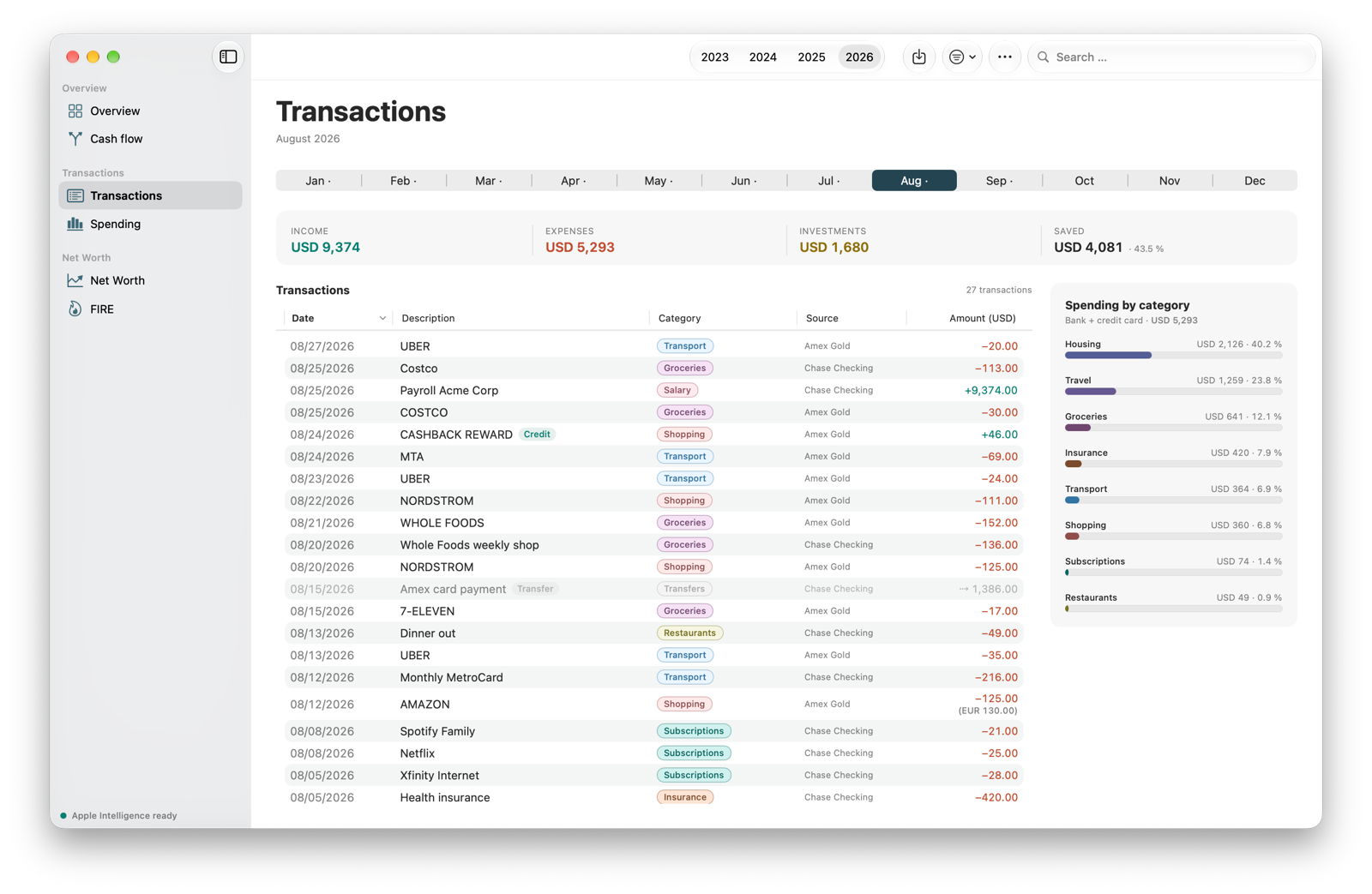
Task: Sort by Date column chevron
Action: click(x=382, y=319)
